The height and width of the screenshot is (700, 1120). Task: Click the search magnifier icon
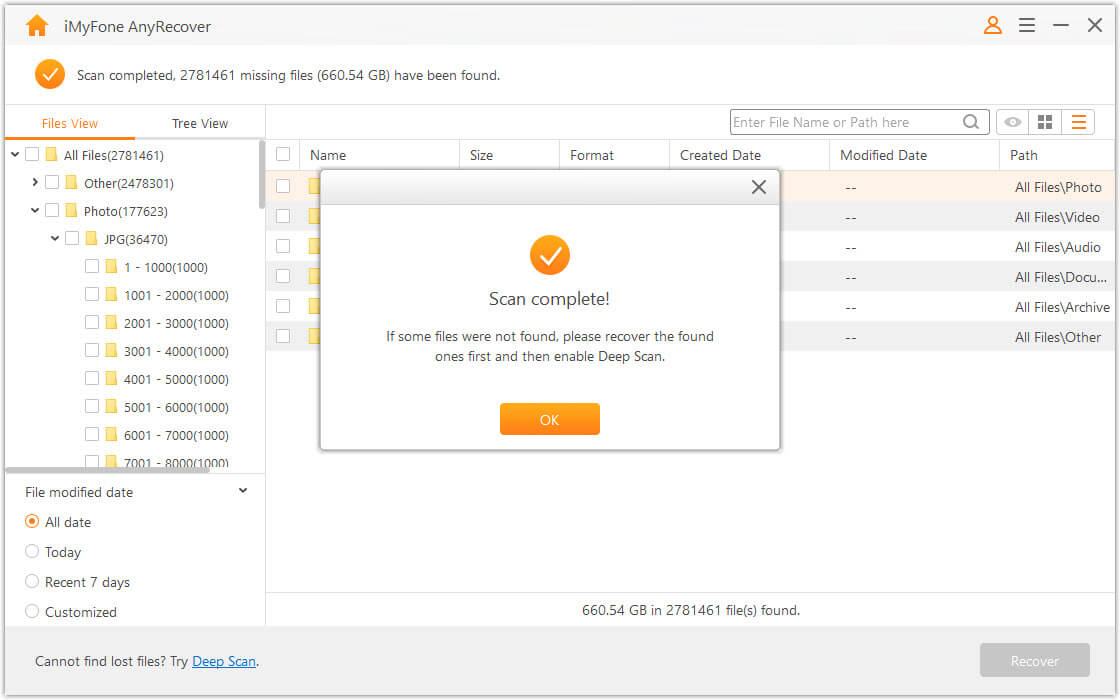coord(971,122)
